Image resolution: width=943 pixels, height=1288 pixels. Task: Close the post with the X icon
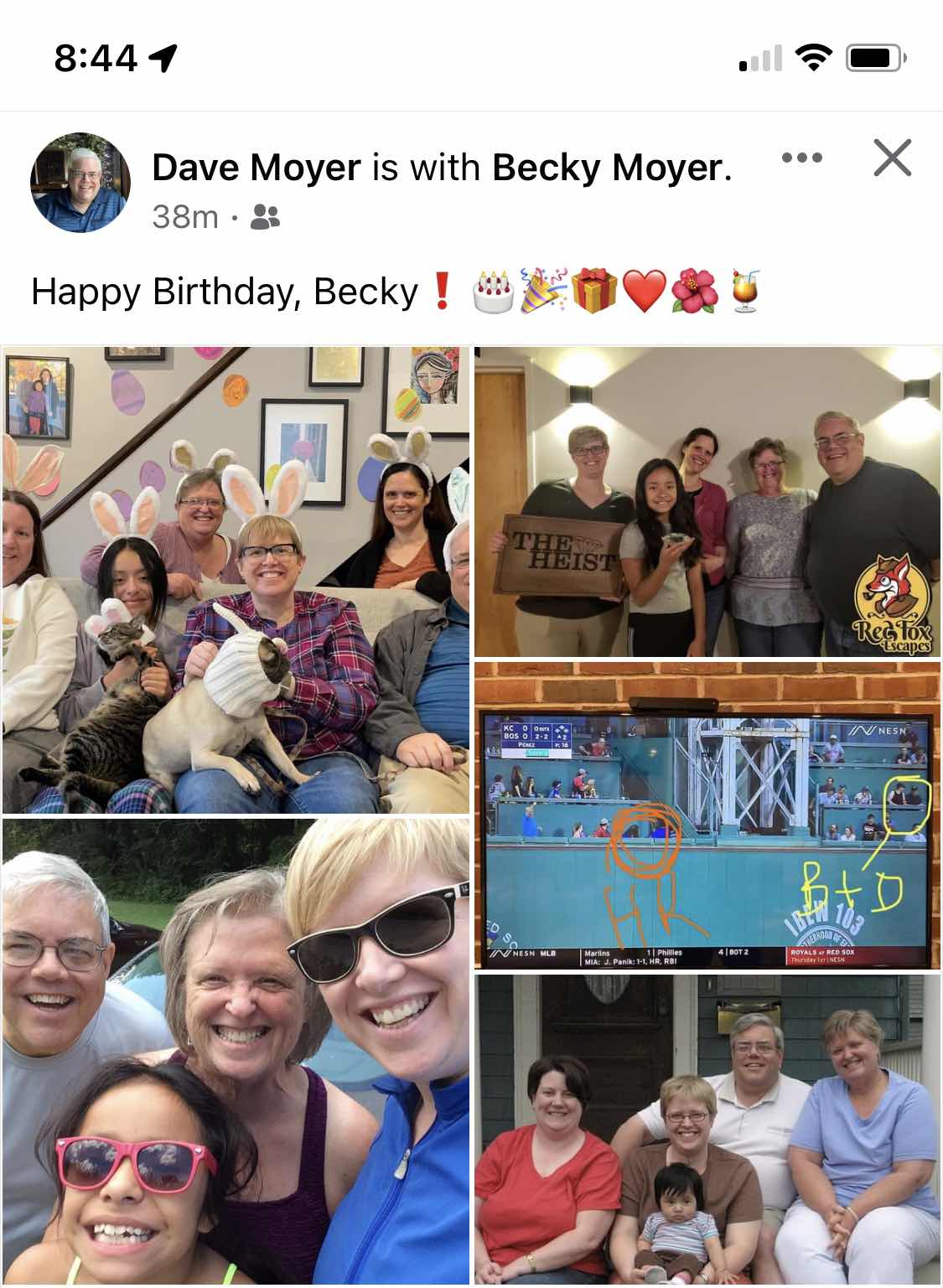click(892, 158)
